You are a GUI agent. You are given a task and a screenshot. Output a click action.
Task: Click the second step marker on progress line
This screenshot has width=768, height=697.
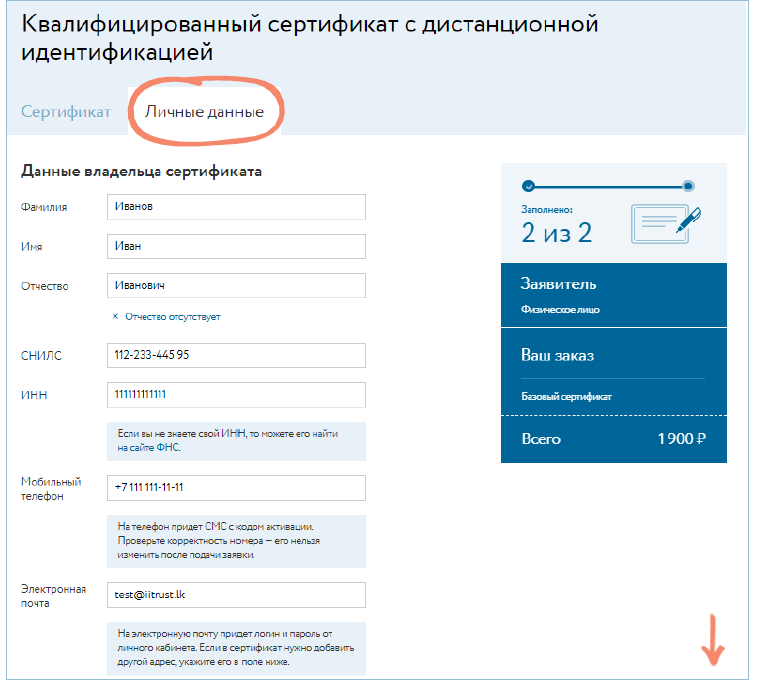click(688, 186)
